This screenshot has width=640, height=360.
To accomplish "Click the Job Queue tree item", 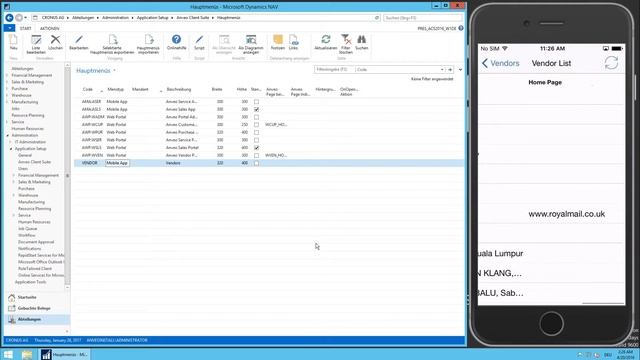I will click(x=27, y=229).
